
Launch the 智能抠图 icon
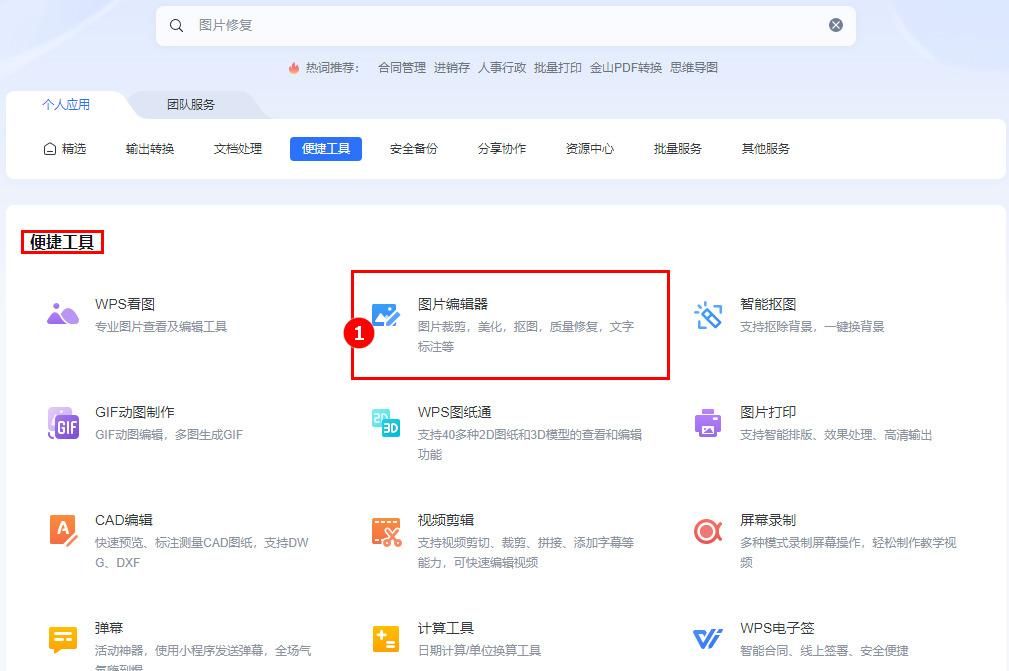[x=708, y=315]
